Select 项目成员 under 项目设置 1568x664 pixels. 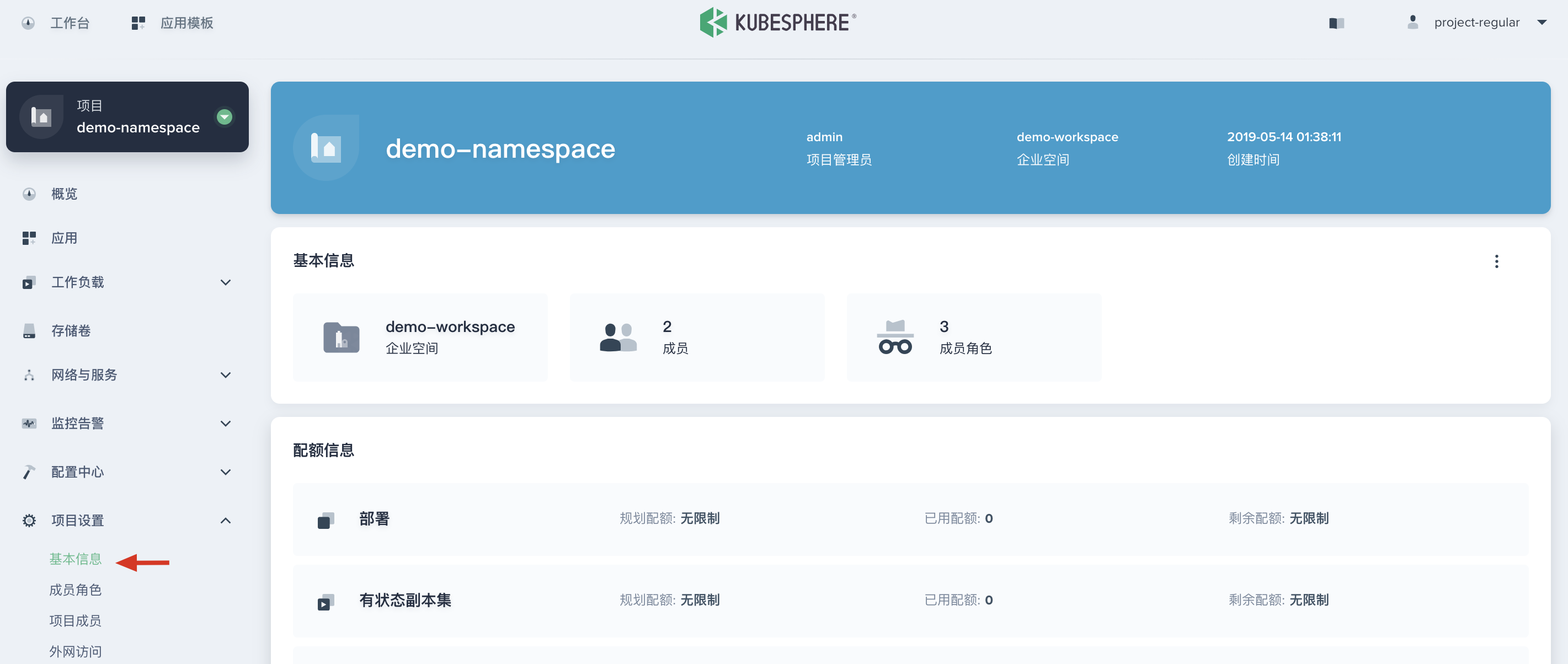pyautogui.click(x=75, y=621)
